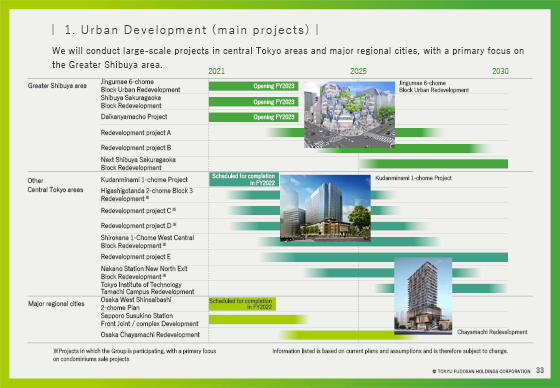Click the Next Shibuya Sakuragaoka timeline bar
Image resolution: width=560 pixels, height=388 pixels.
pyautogui.click(x=433, y=164)
